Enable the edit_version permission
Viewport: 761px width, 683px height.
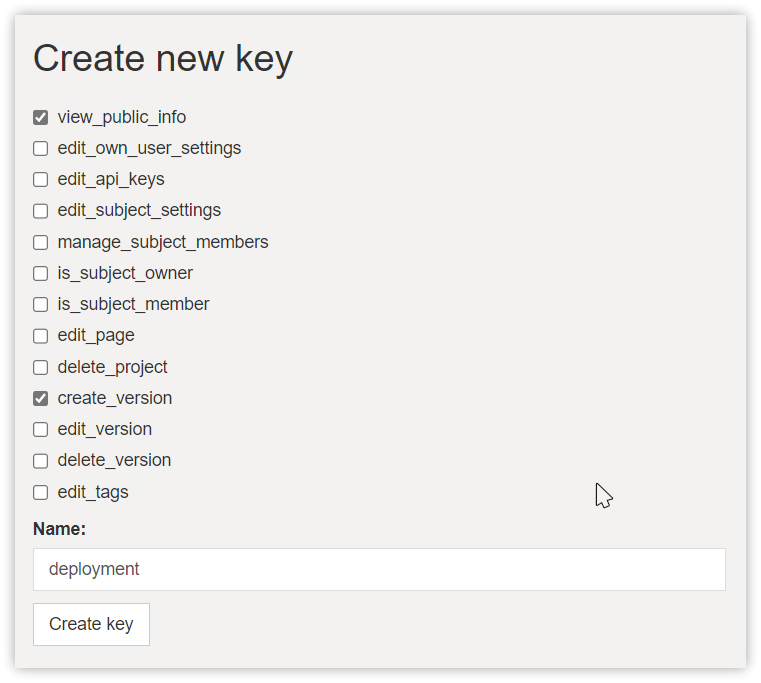point(41,430)
